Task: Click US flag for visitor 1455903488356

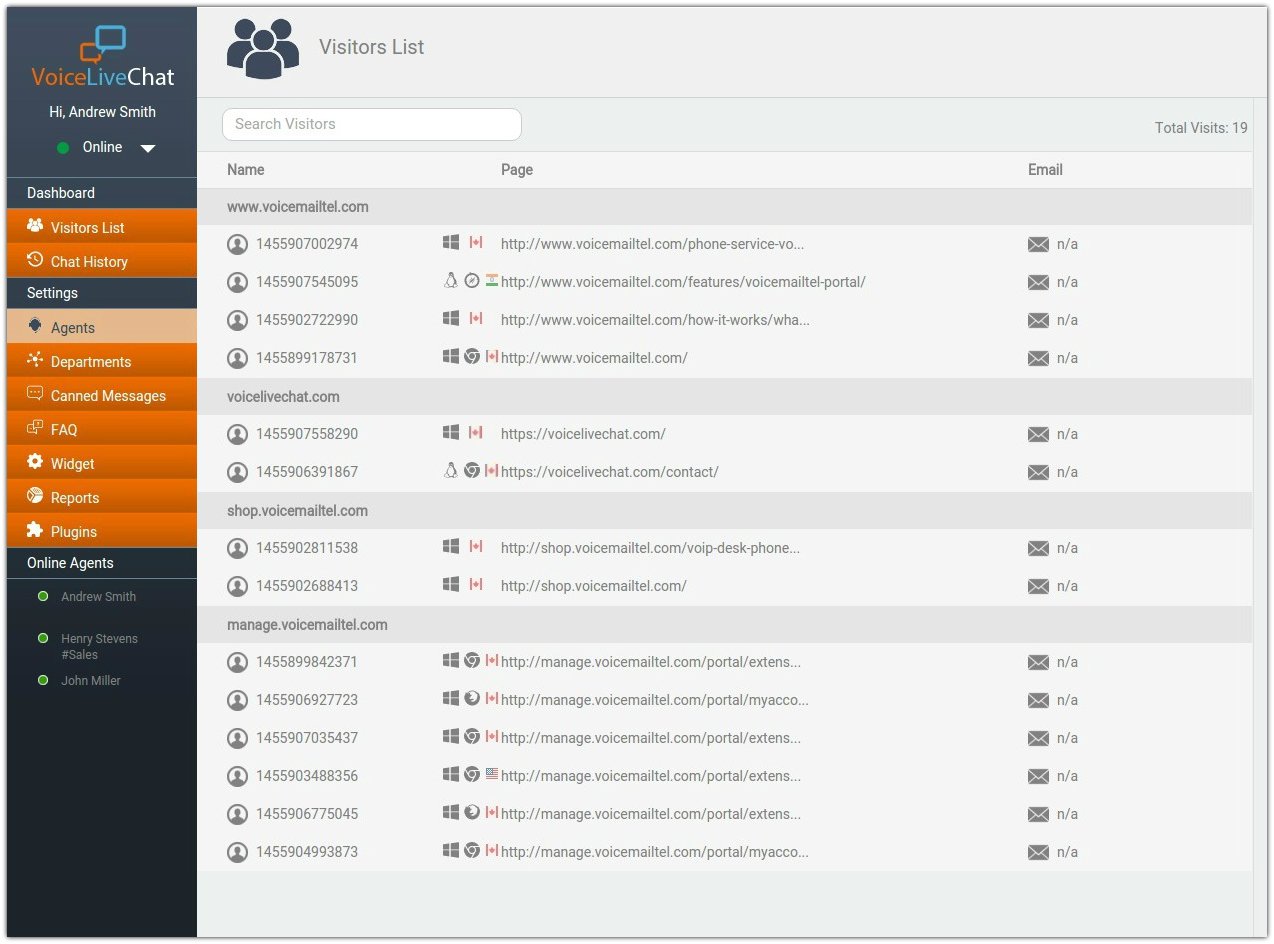Action: 492,775
